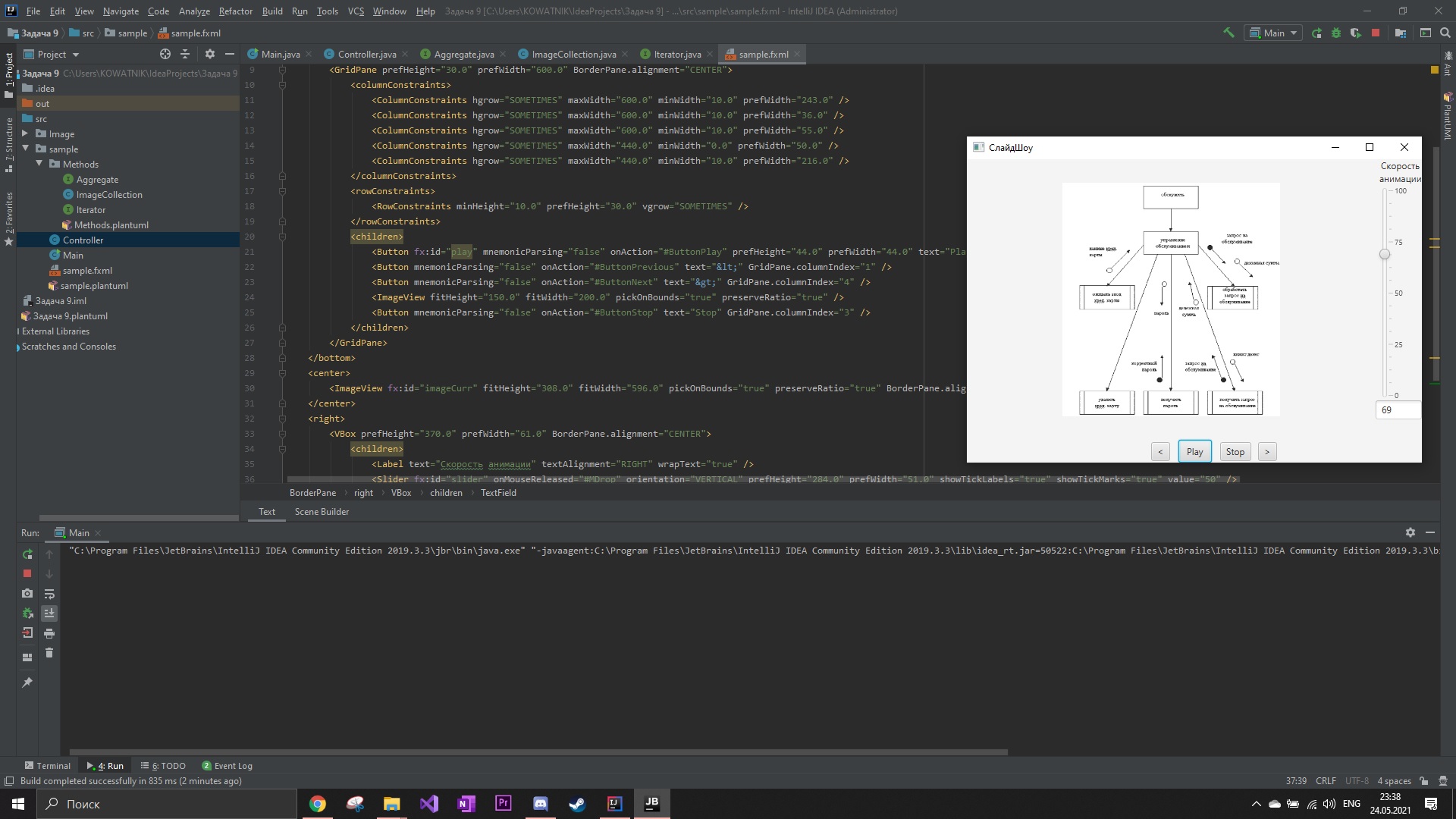Open Telegram from the taskbar
1456x819 pixels.
[x=540, y=803]
